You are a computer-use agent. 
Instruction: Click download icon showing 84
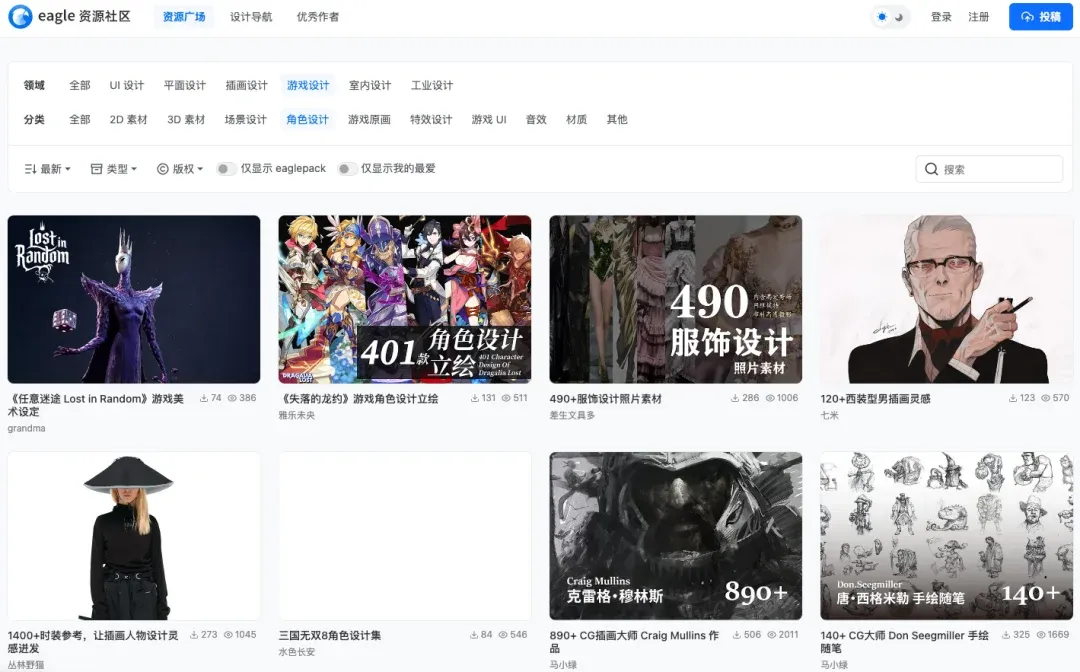coord(474,635)
